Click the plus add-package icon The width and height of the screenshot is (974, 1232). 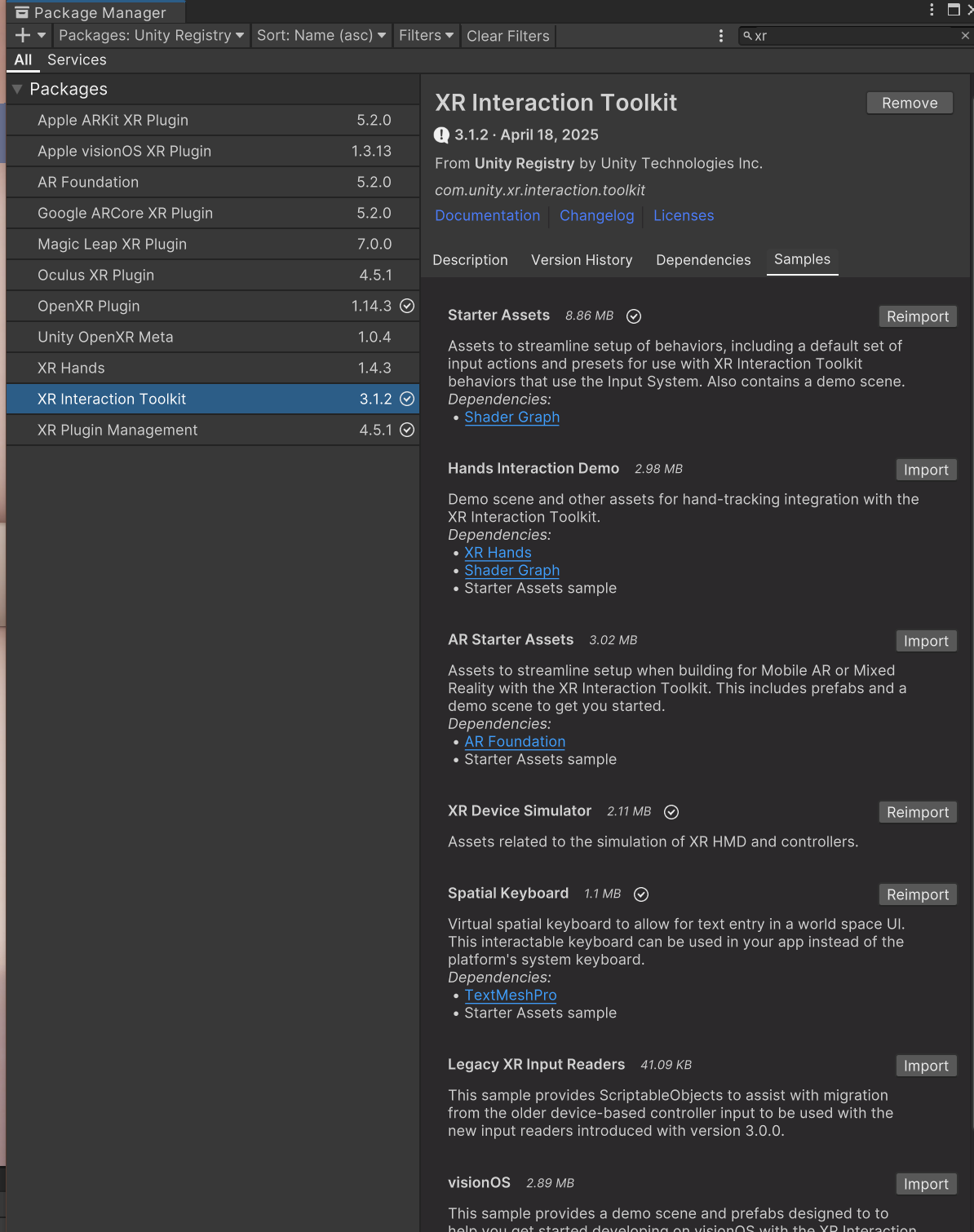(x=23, y=35)
